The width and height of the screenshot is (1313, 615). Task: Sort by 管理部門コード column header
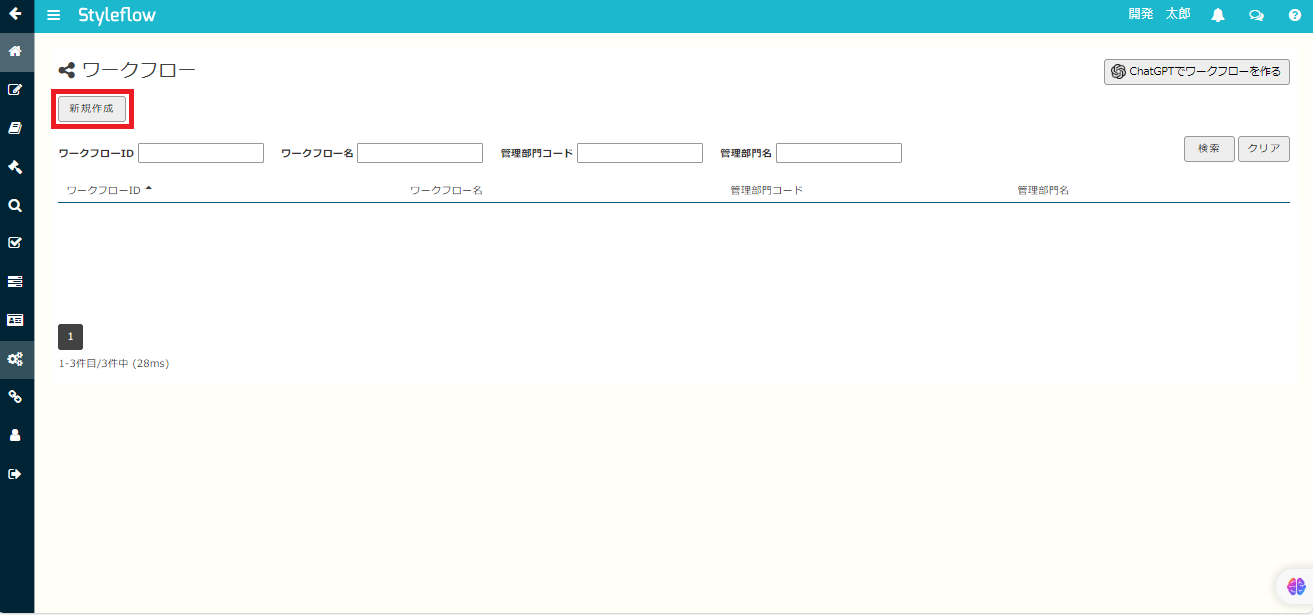click(767, 190)
